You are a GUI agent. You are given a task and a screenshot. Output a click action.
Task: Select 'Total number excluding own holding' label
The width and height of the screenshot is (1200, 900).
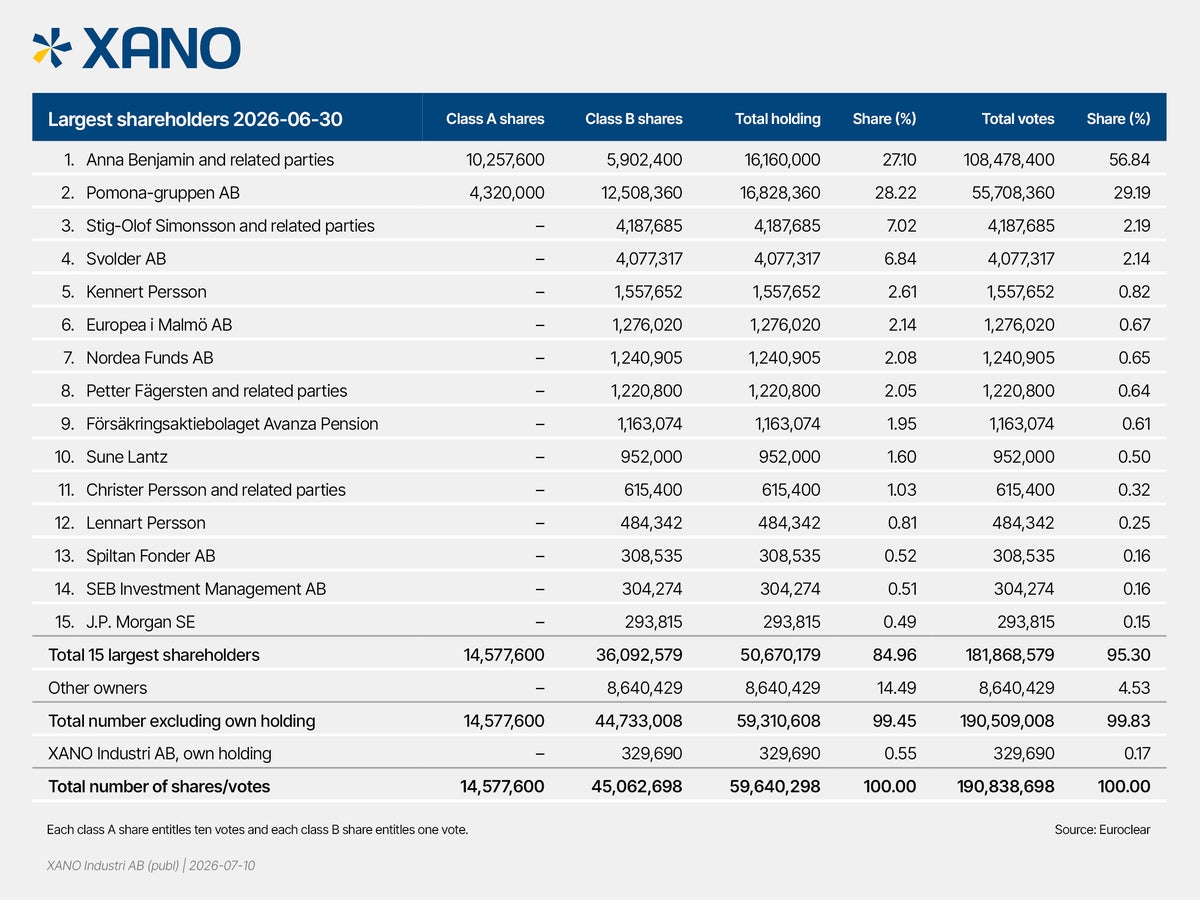point(182,721)
